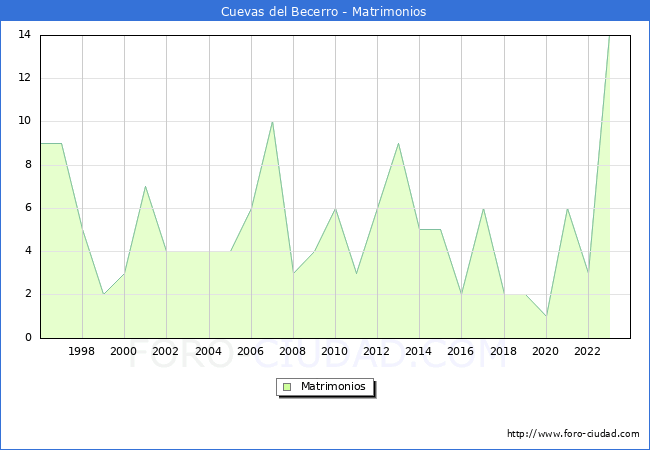Click the y-axis value 12
Image resolution: width=650 pixels, height=450 pixels.
click(x=25, y=77)
